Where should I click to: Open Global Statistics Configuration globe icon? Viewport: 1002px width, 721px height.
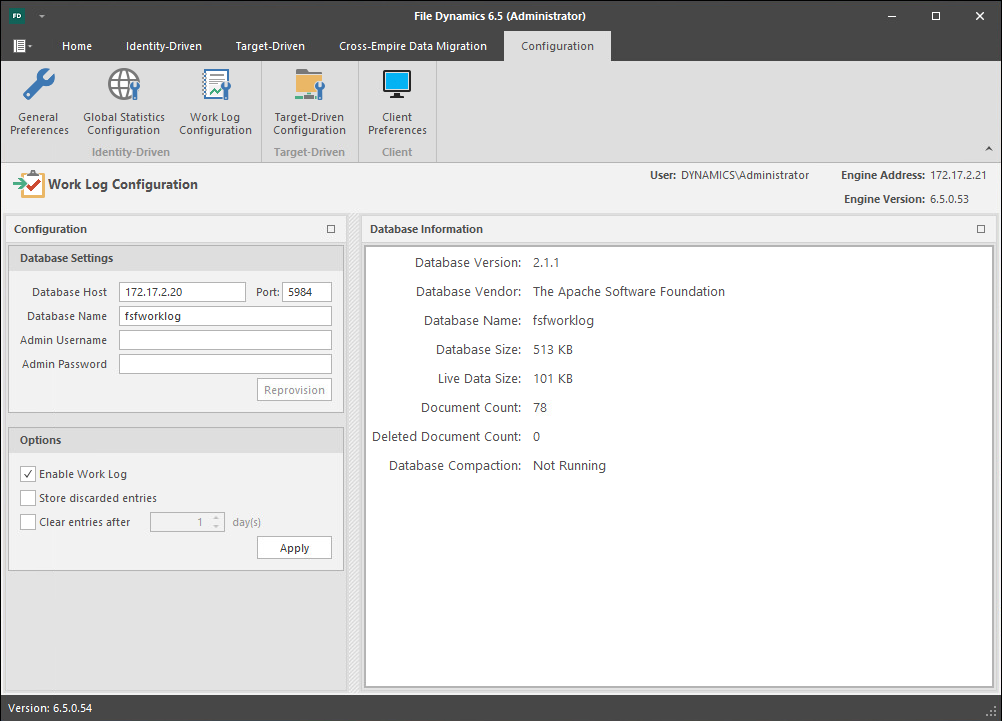pyautogui.click(x=124, y=86)
